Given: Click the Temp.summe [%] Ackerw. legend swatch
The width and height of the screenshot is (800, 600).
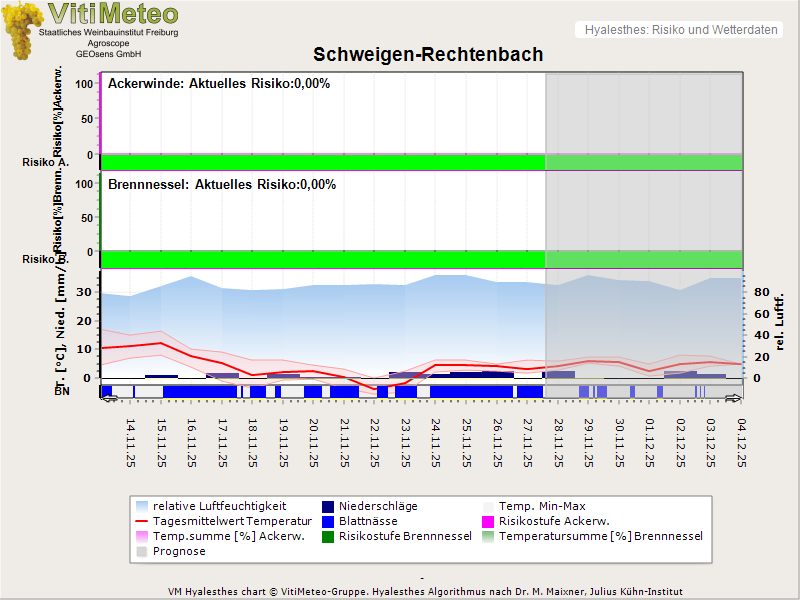Looking at the screenshot, I should [142, 536].
